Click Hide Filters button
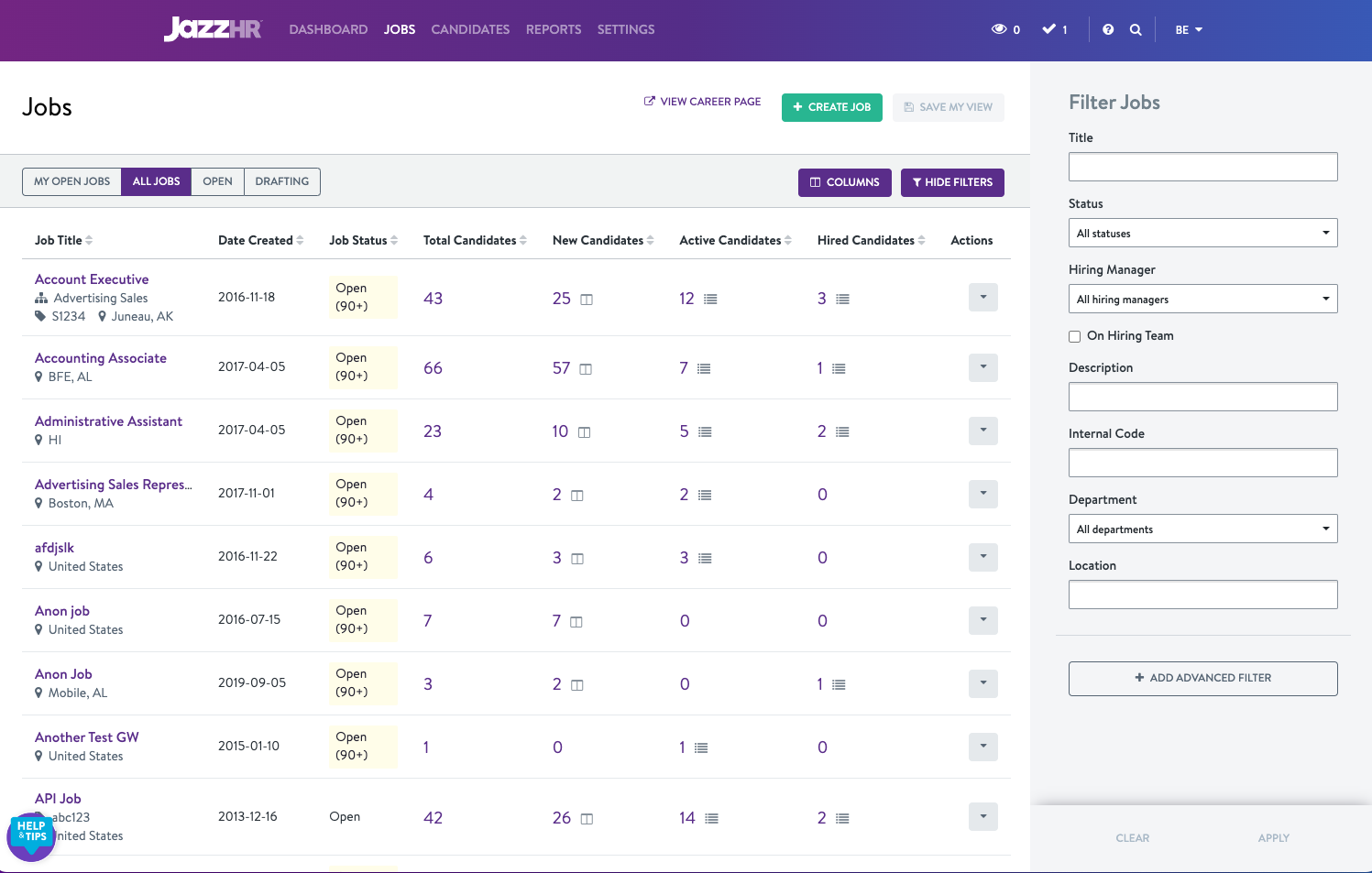This screenshot has height=873, width=1372. coord(952,182)
